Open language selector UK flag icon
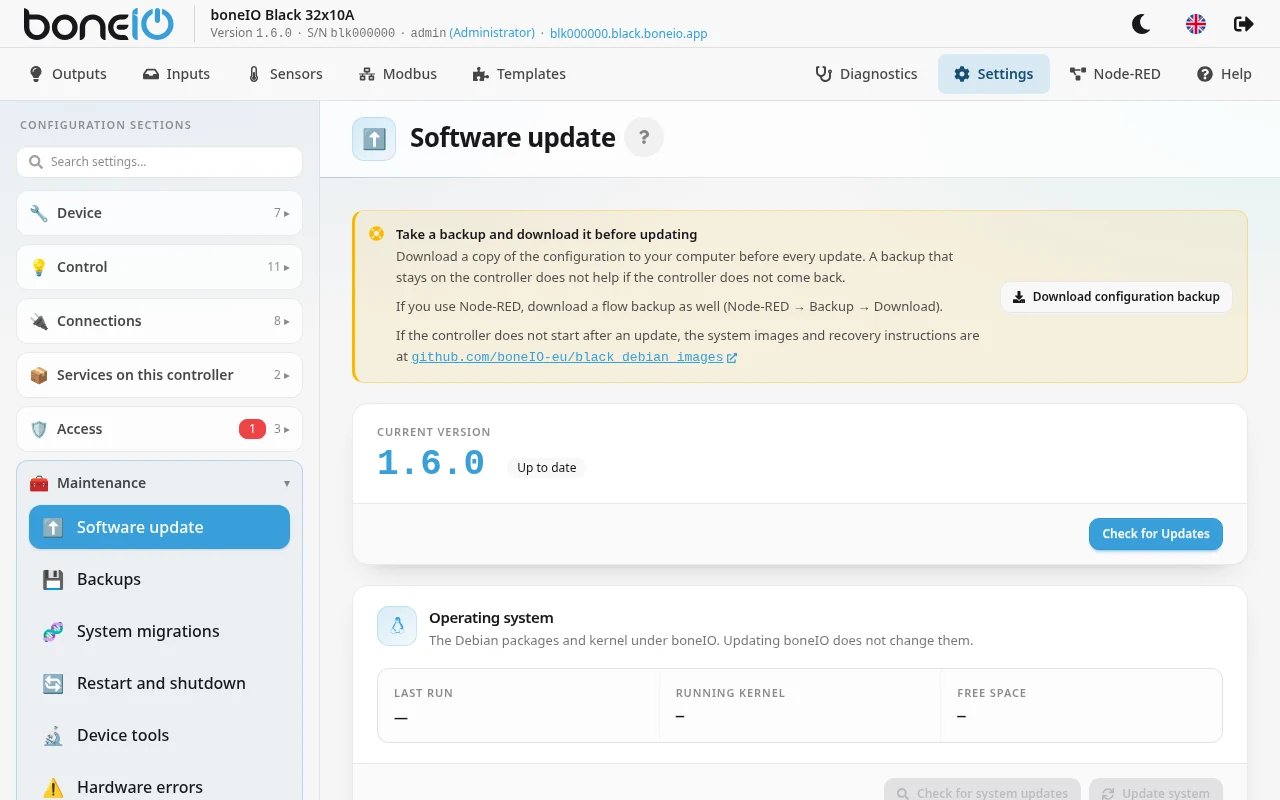Screen dimensions: 1280x800 click(1196, 24)
